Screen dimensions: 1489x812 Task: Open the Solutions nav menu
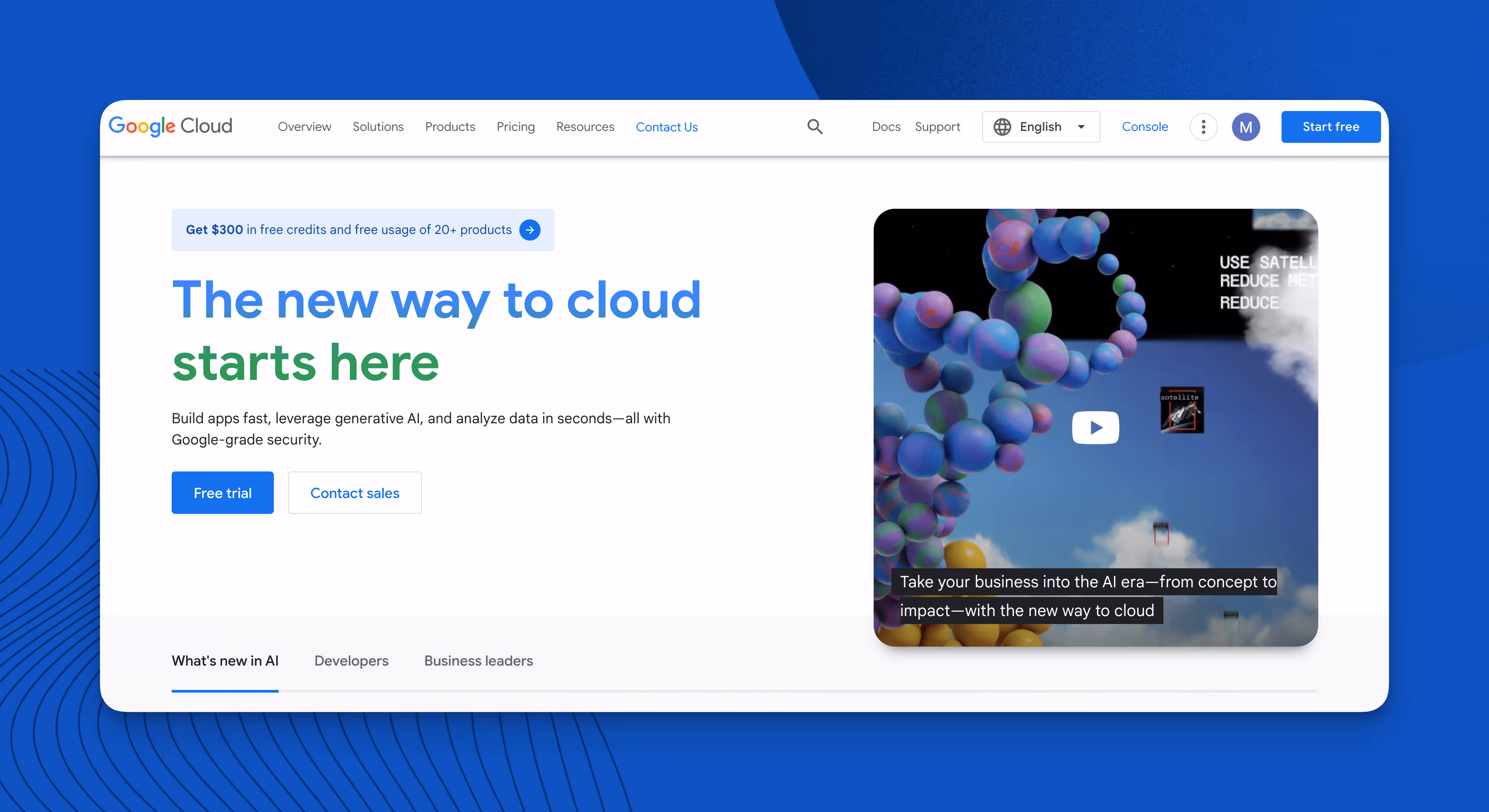coord(378,126)
